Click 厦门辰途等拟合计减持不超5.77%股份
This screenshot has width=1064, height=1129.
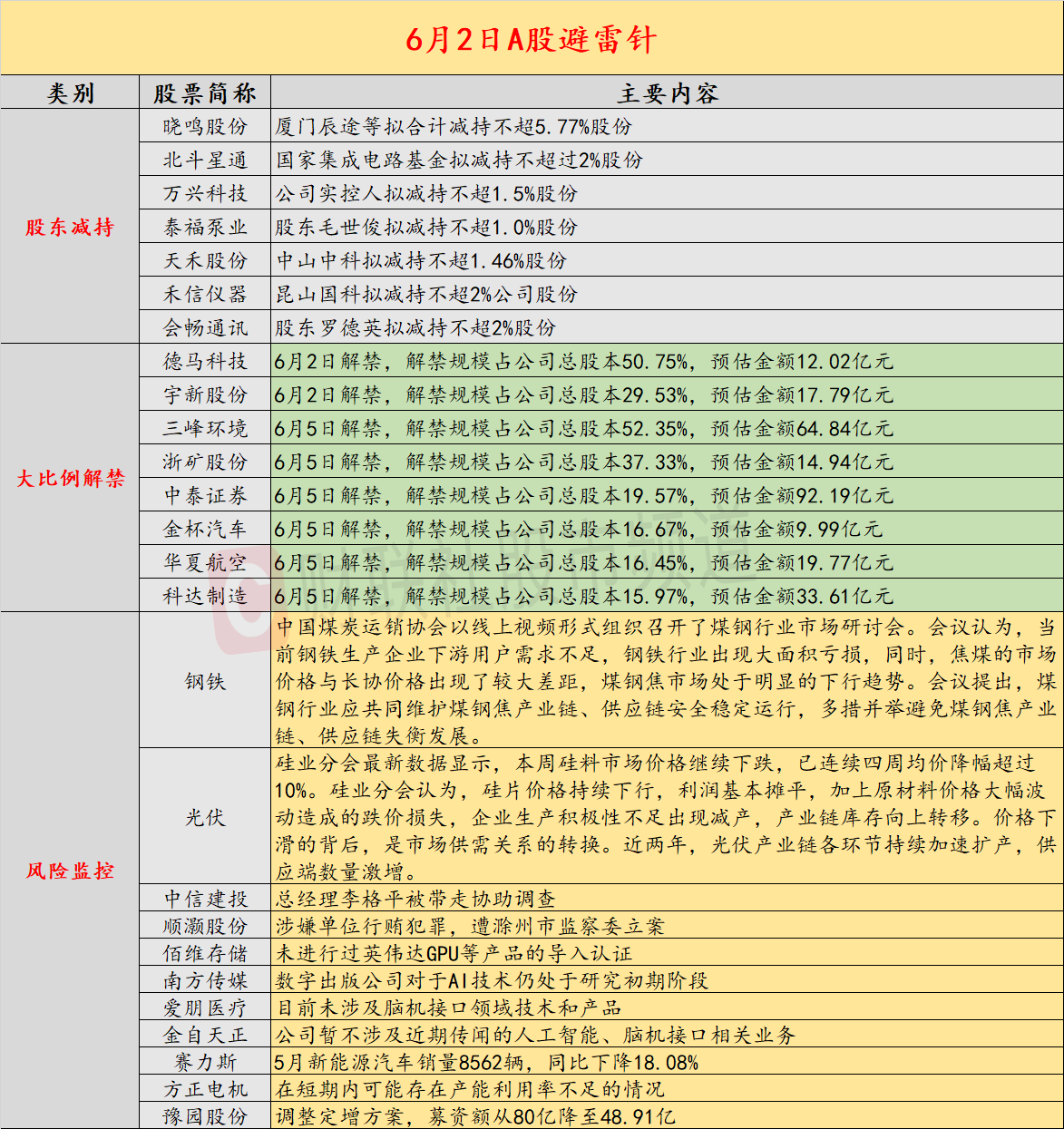(454, 126)
